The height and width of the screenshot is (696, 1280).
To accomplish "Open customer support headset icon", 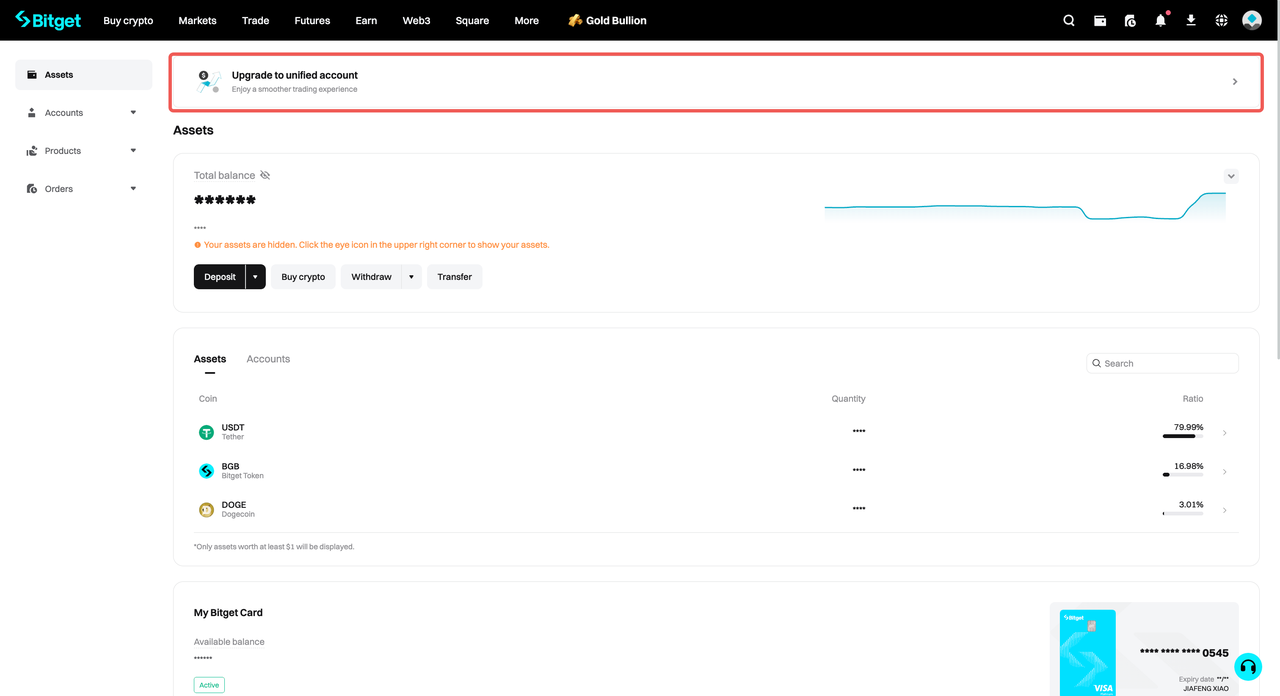I will (1247, 666).
